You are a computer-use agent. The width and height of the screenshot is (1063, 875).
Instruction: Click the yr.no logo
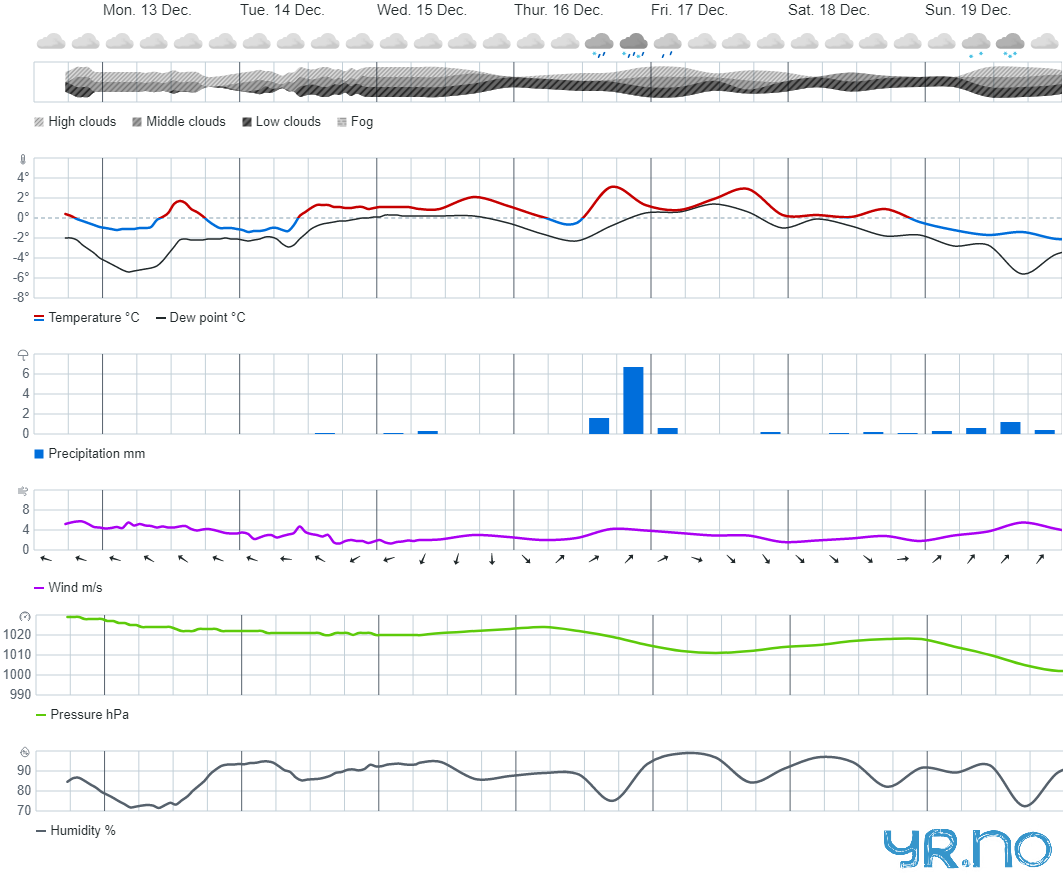(x=967, y=847)
